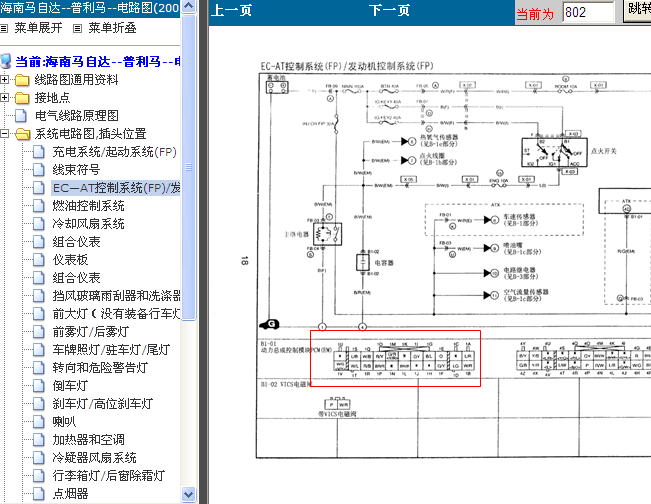This screenshot has height=504, width=651.
Task: Click the 跳转 jump button
Action: click(637, 10)
